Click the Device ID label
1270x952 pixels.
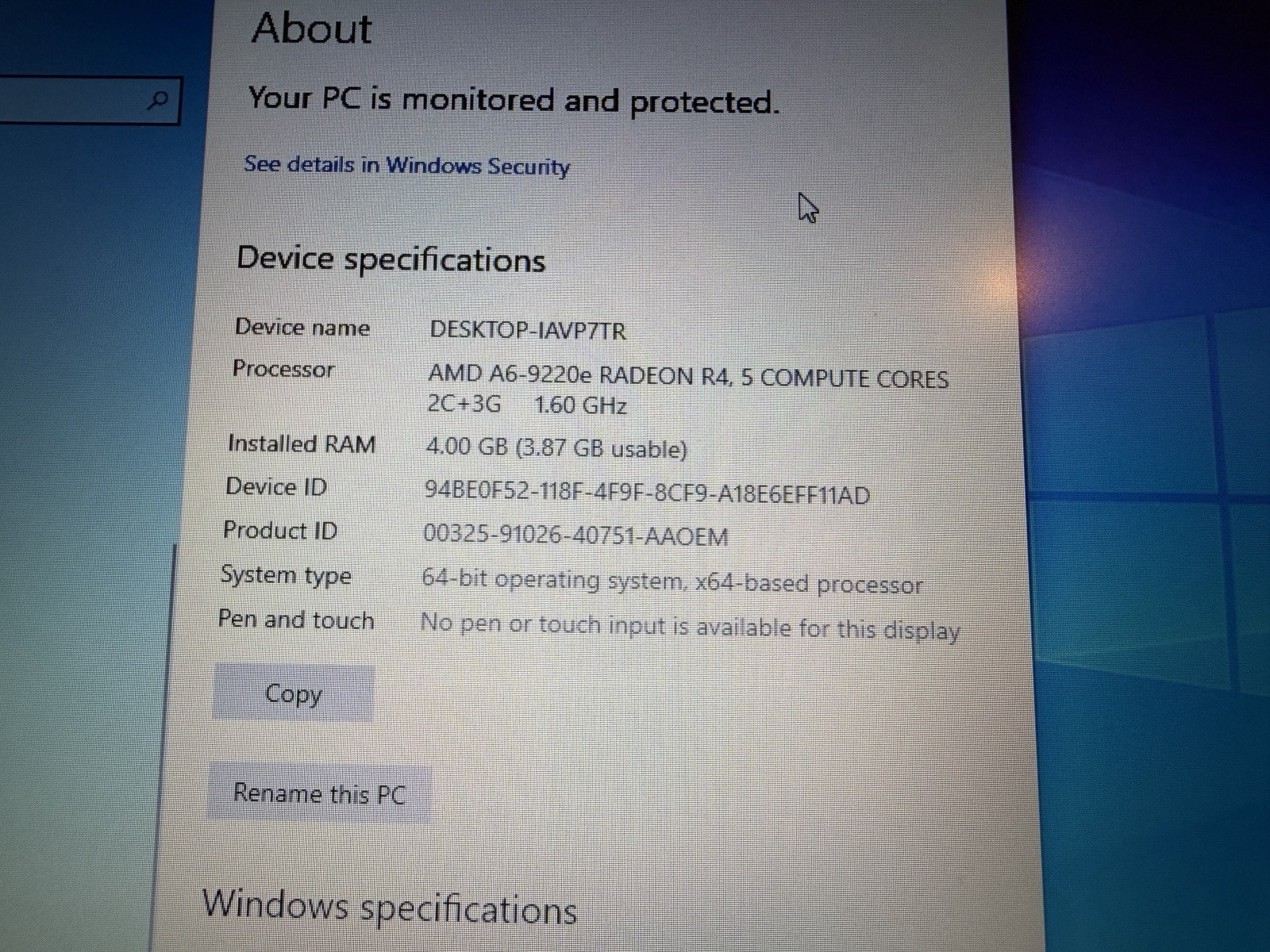(276, 486)
